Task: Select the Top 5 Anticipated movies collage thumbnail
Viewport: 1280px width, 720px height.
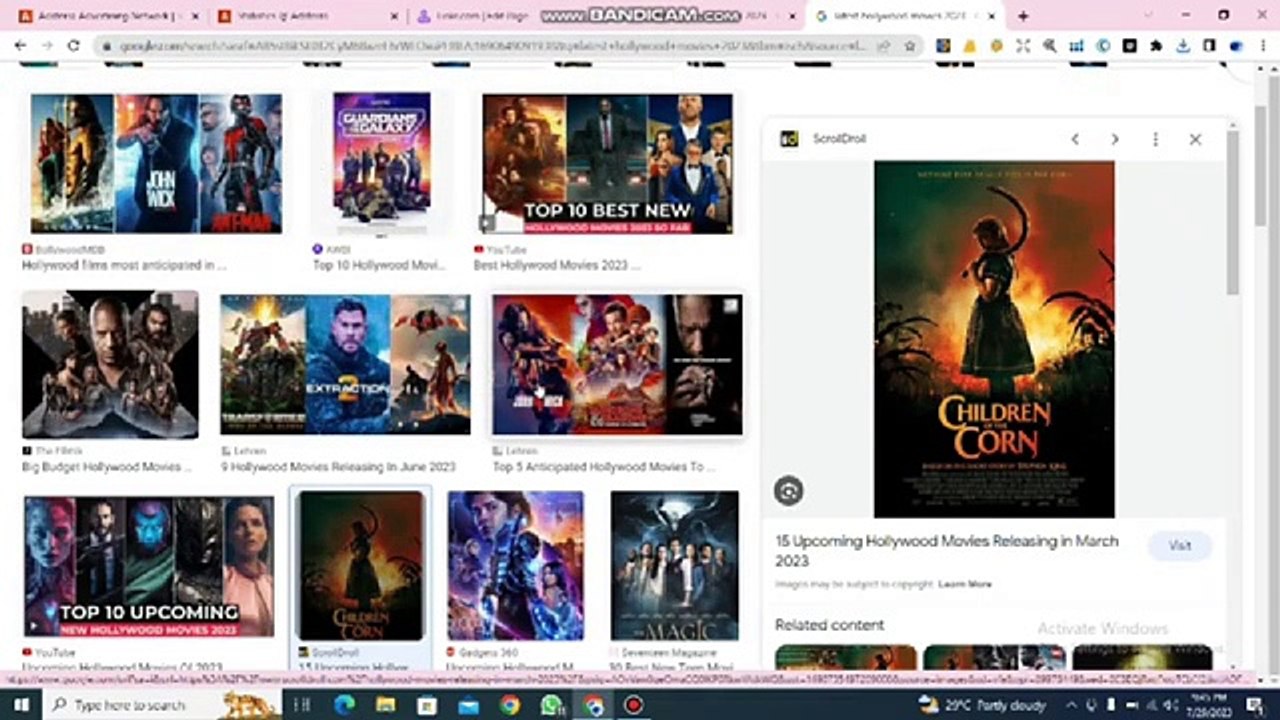Action: coord(617,364)
